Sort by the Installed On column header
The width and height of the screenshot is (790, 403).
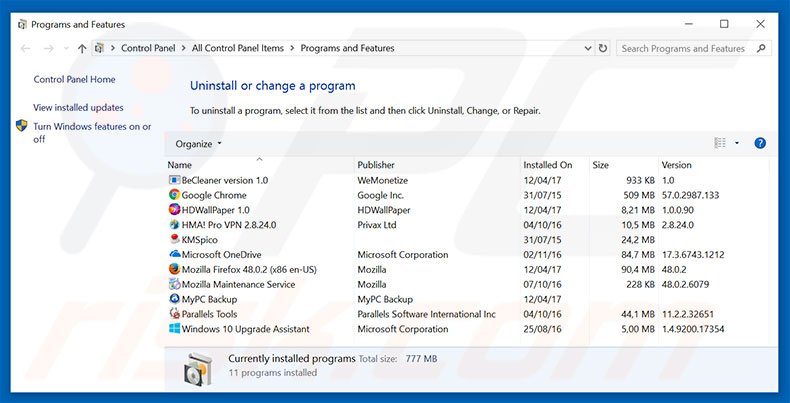coord(548,165)
